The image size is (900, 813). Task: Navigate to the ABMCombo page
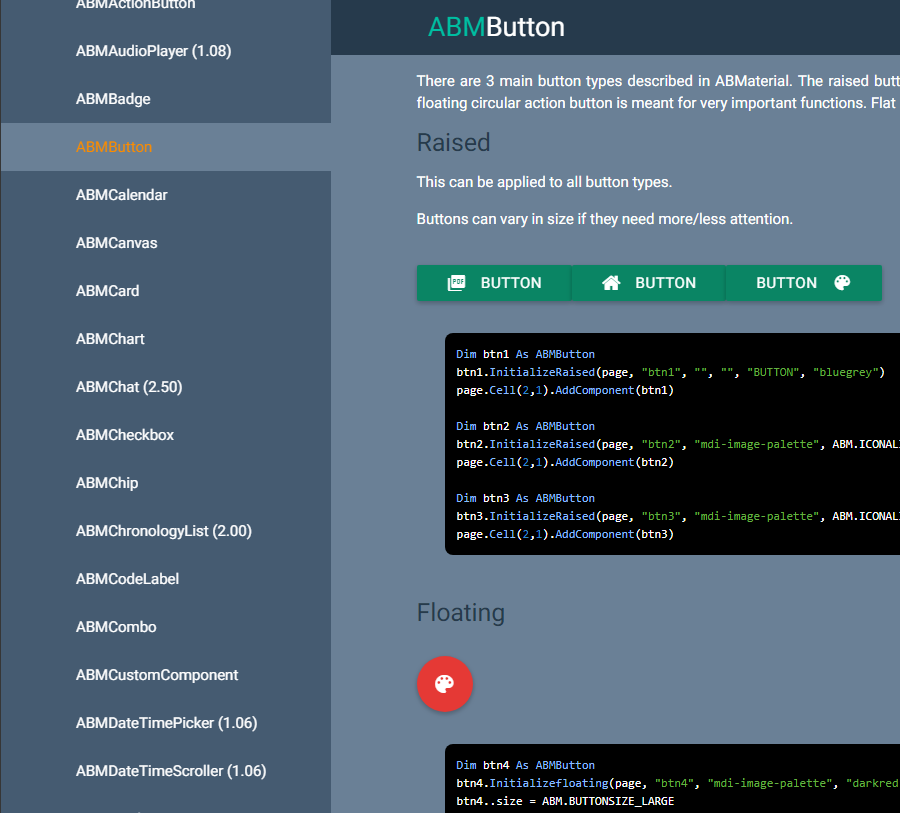[x=116, y=627]
